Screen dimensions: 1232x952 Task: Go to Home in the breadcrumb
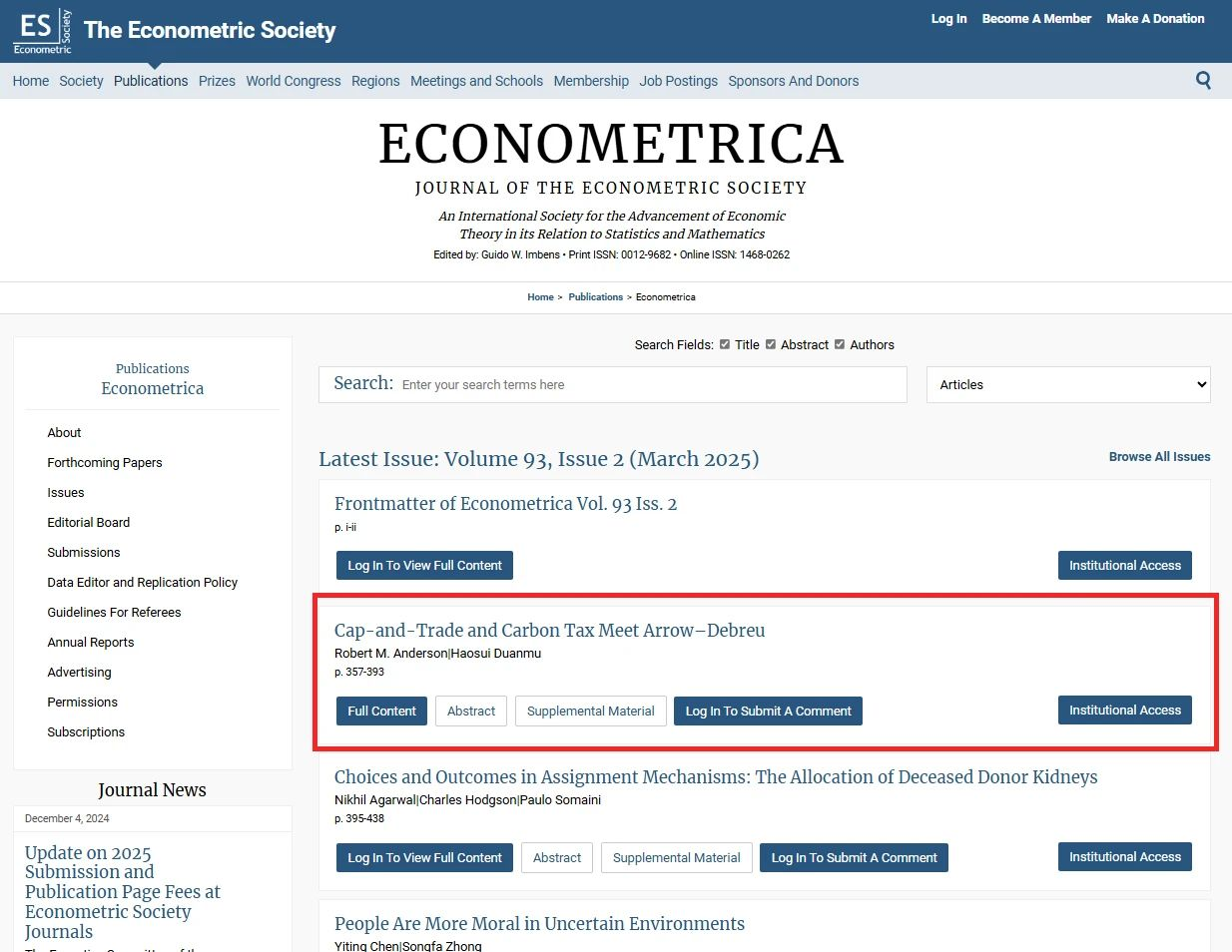click(540, 297)
